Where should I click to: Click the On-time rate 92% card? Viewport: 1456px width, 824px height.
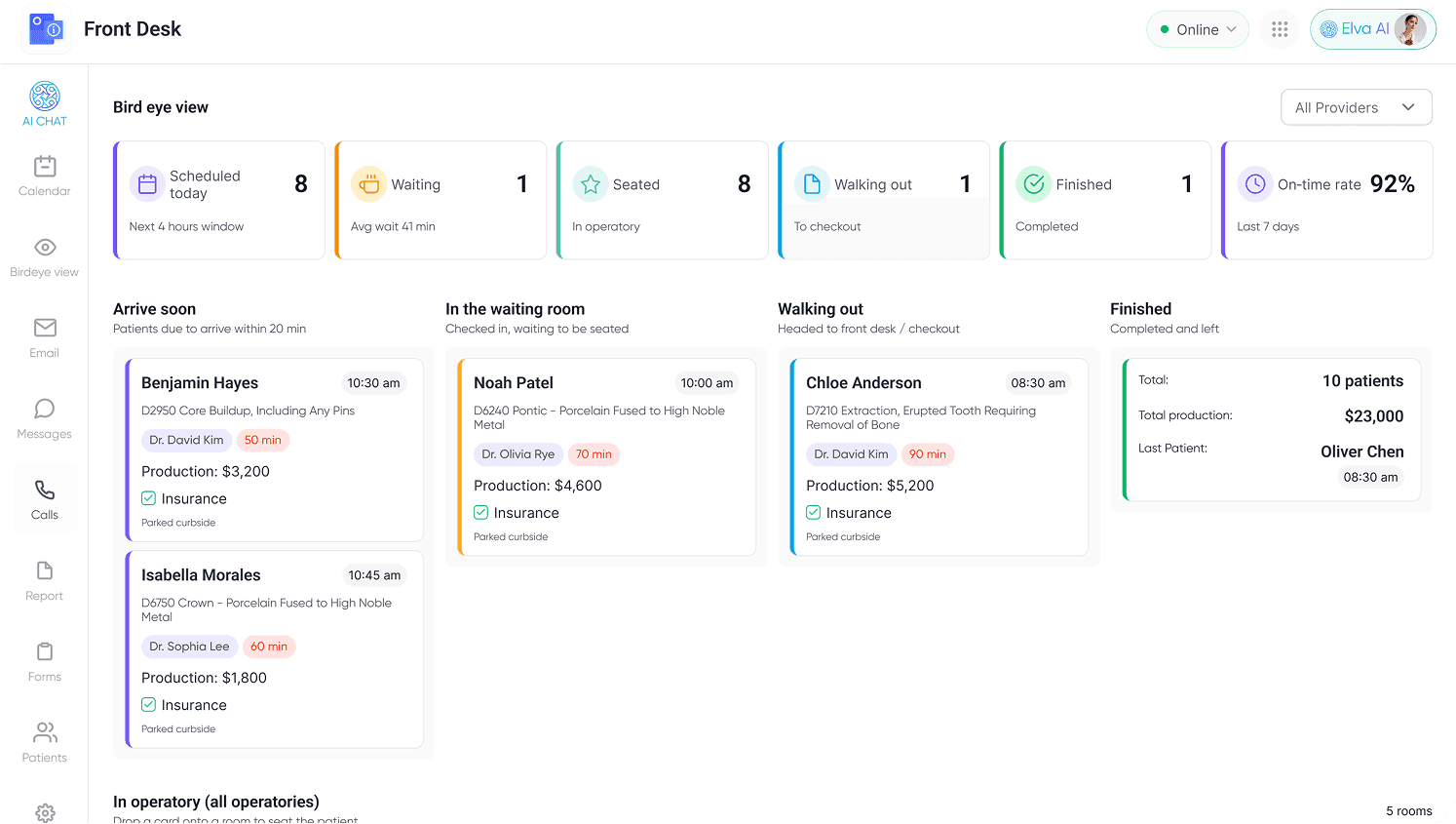click(x=1326, y=199)
